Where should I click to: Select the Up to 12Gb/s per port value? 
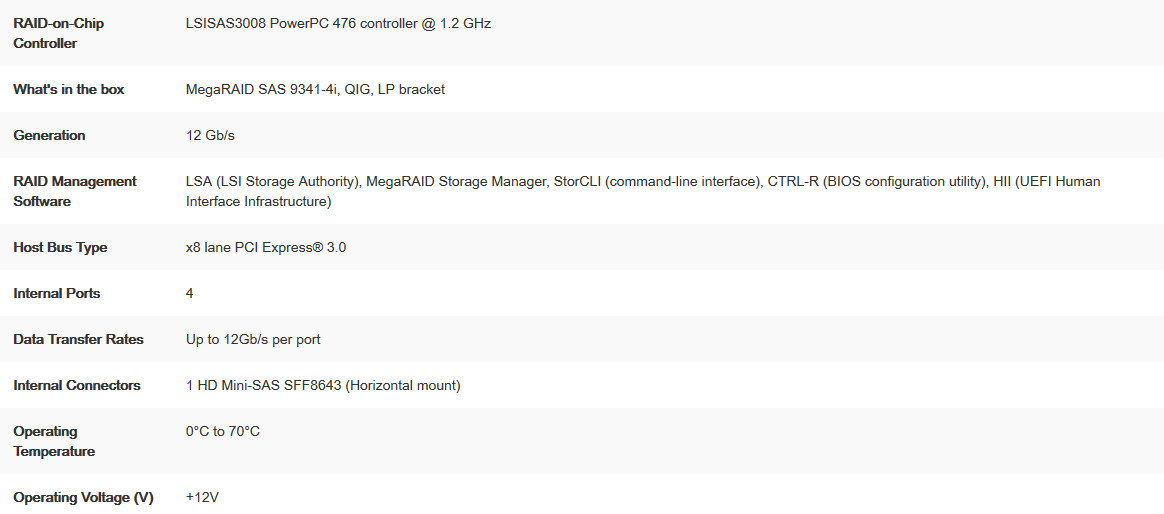click(x=253, y=339)
